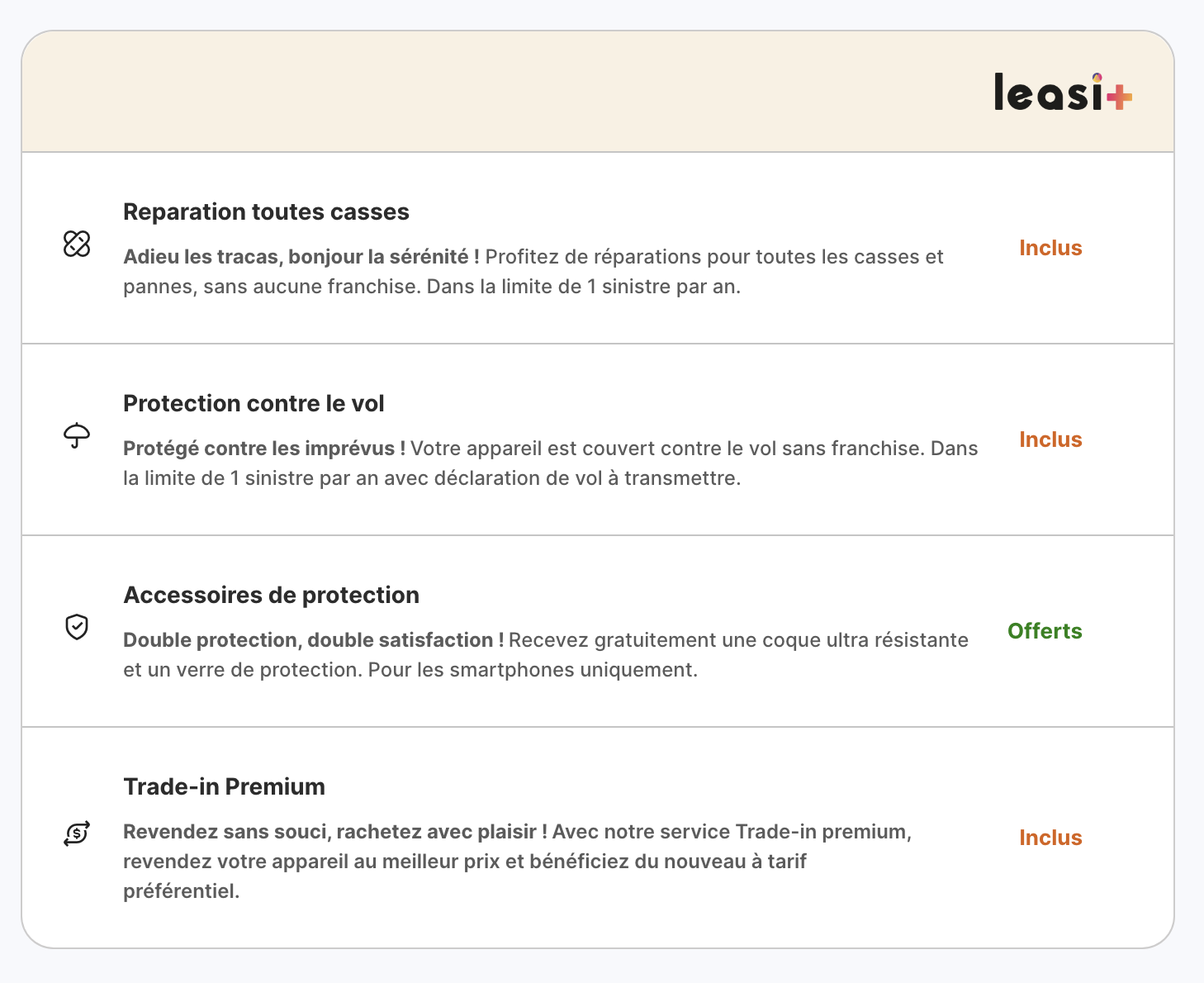Click the leasi+ logo

1064,92
